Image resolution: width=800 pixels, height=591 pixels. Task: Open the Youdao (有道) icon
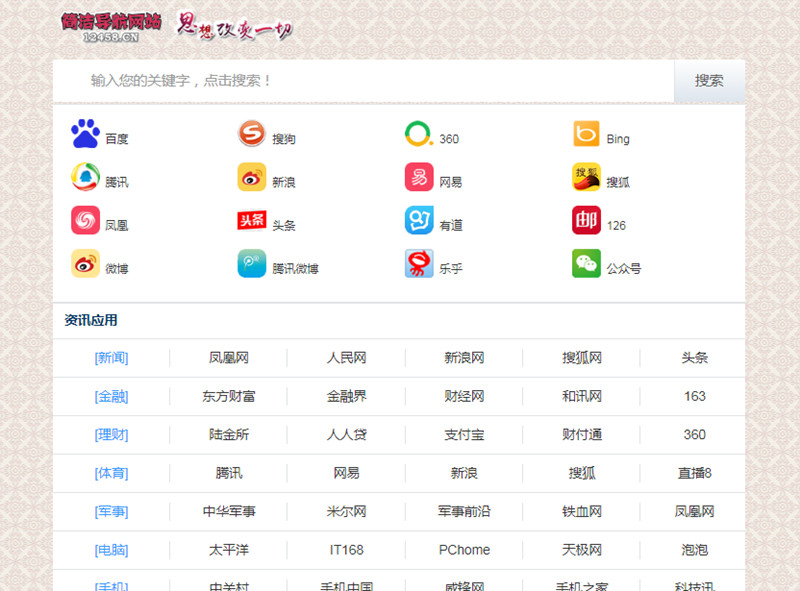point(419,220)
